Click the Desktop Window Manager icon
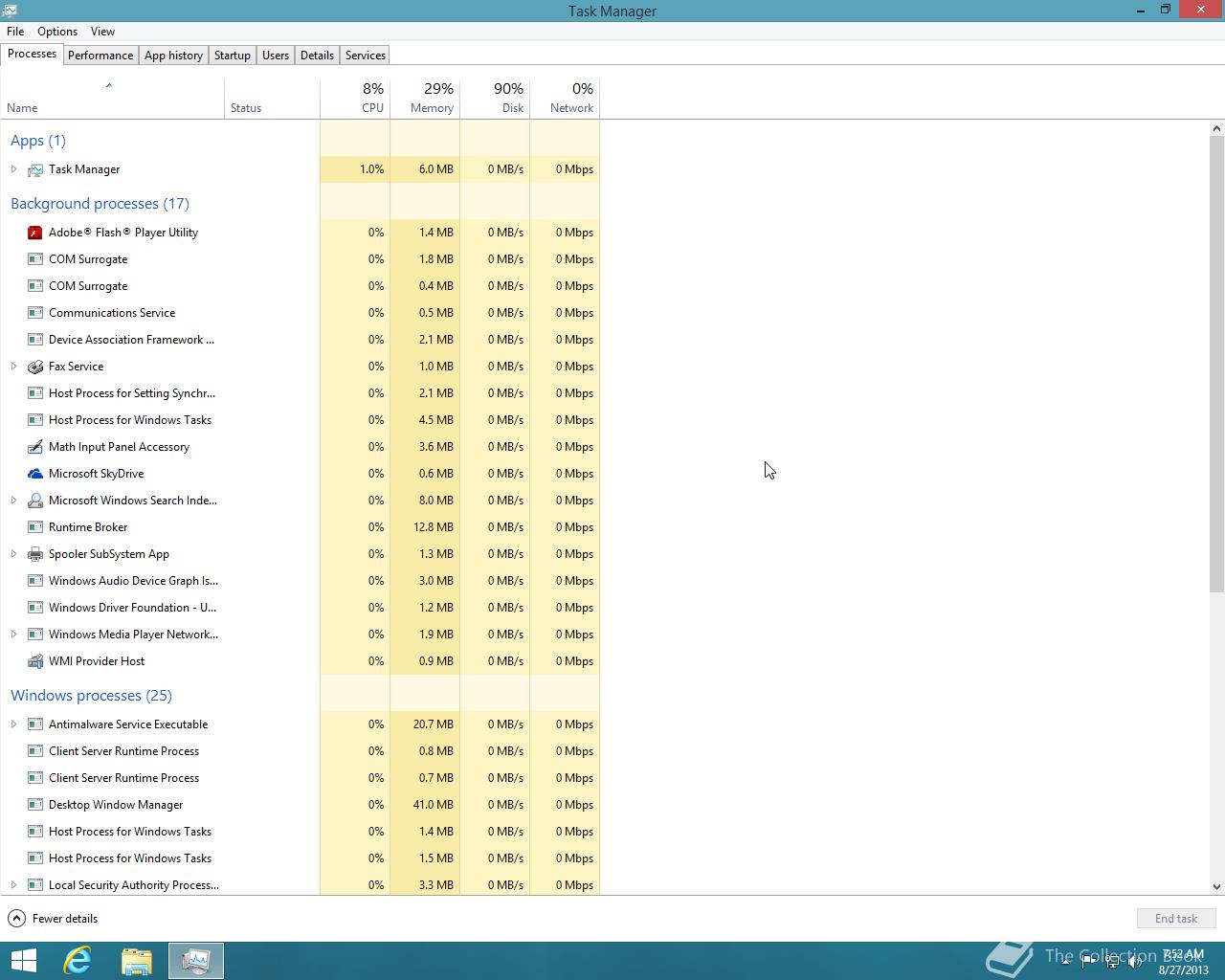This screenshot has height=980, width=1225. pyautogui.click(x=35, y=805)
